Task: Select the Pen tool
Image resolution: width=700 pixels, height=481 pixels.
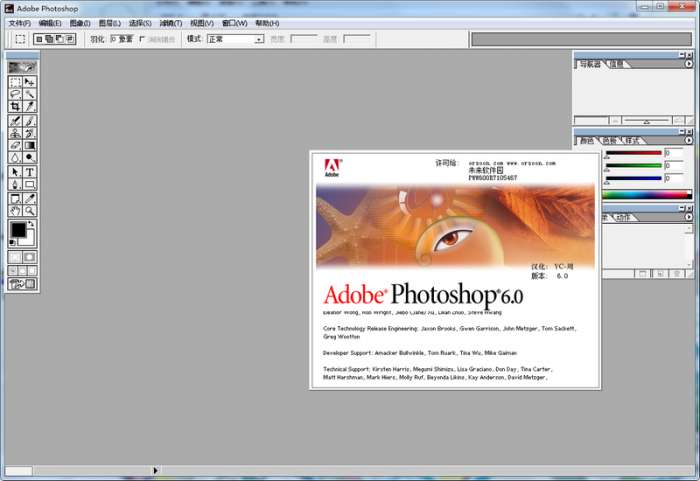Action: coord(15,184)
